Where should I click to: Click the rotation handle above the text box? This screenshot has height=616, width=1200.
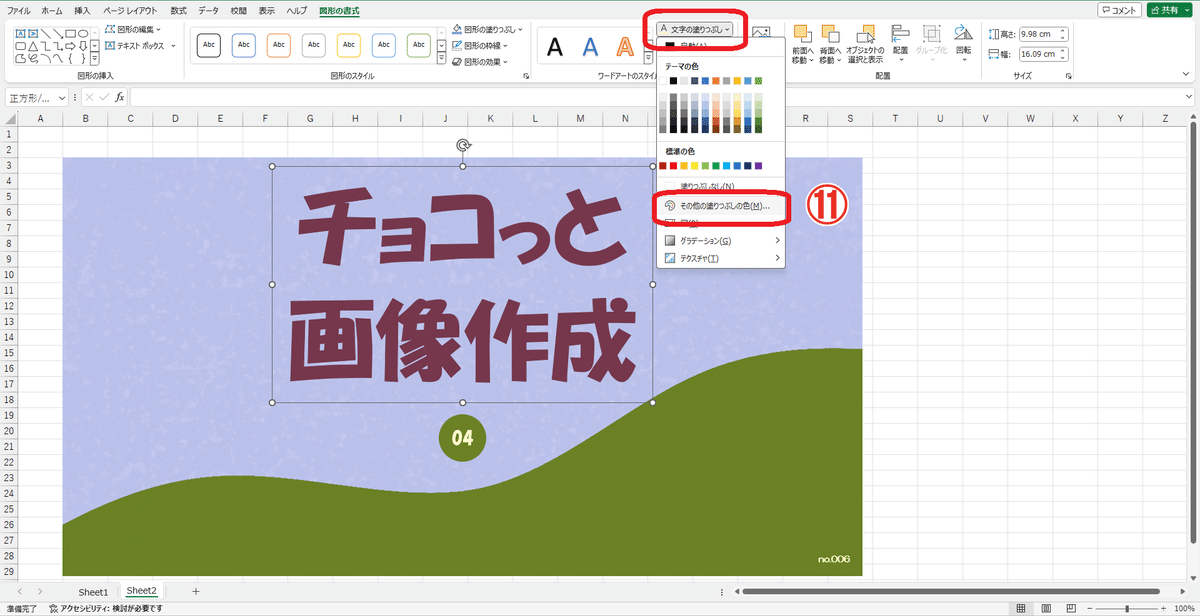pos(463,146)
